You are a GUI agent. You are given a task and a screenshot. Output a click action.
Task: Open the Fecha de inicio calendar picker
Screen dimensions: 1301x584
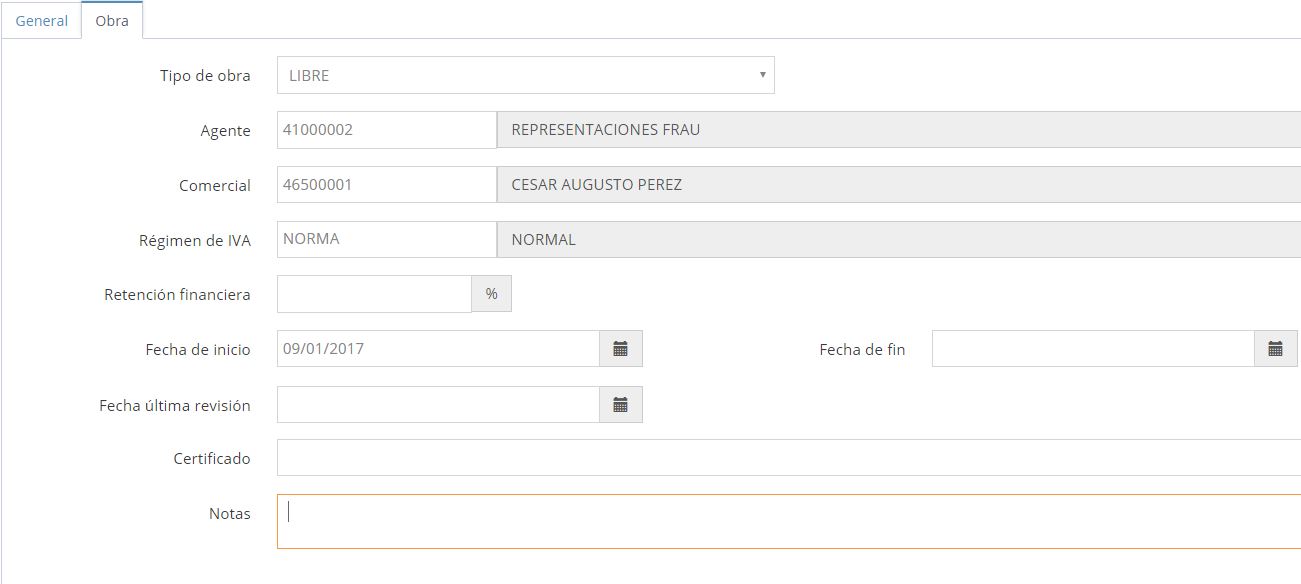tap(620, 349)
